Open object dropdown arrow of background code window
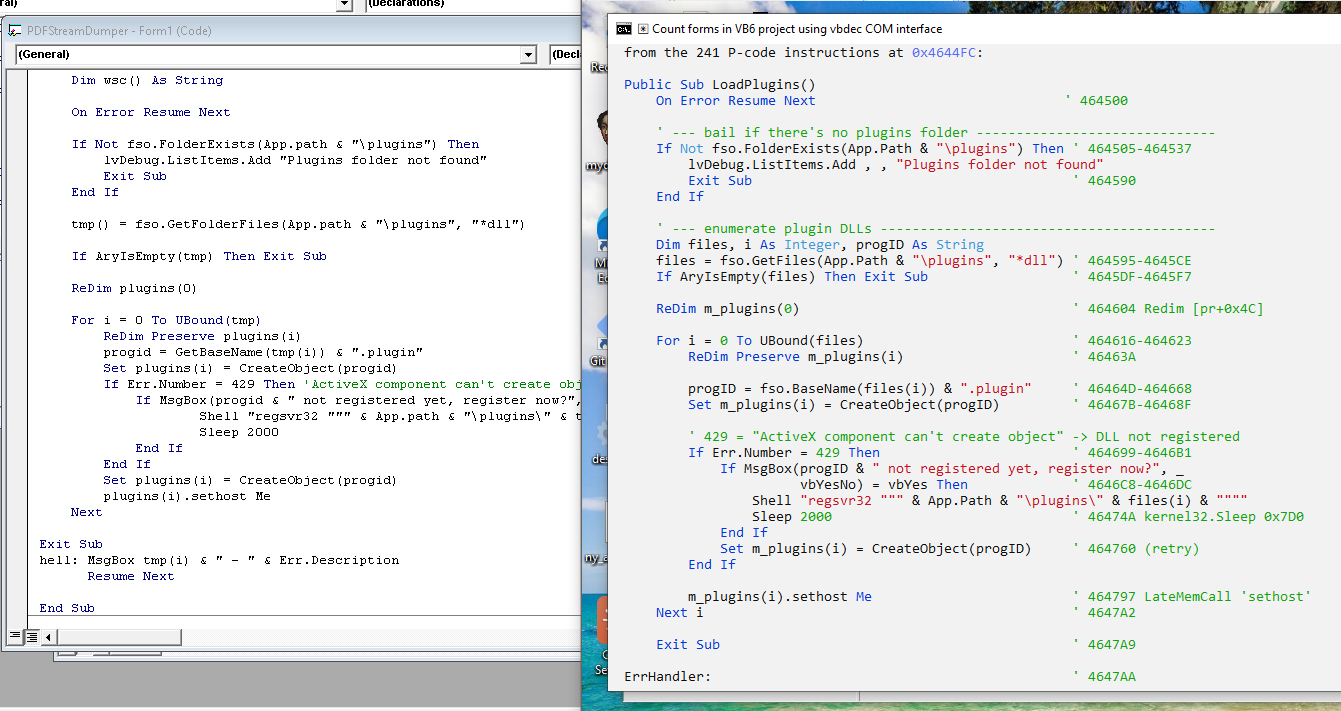1341x711 pixels. coord(345,4)
